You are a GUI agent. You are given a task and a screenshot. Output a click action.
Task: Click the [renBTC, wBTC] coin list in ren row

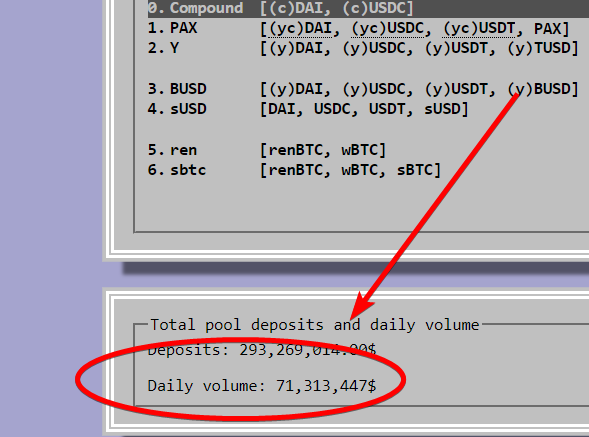[323, 150]
